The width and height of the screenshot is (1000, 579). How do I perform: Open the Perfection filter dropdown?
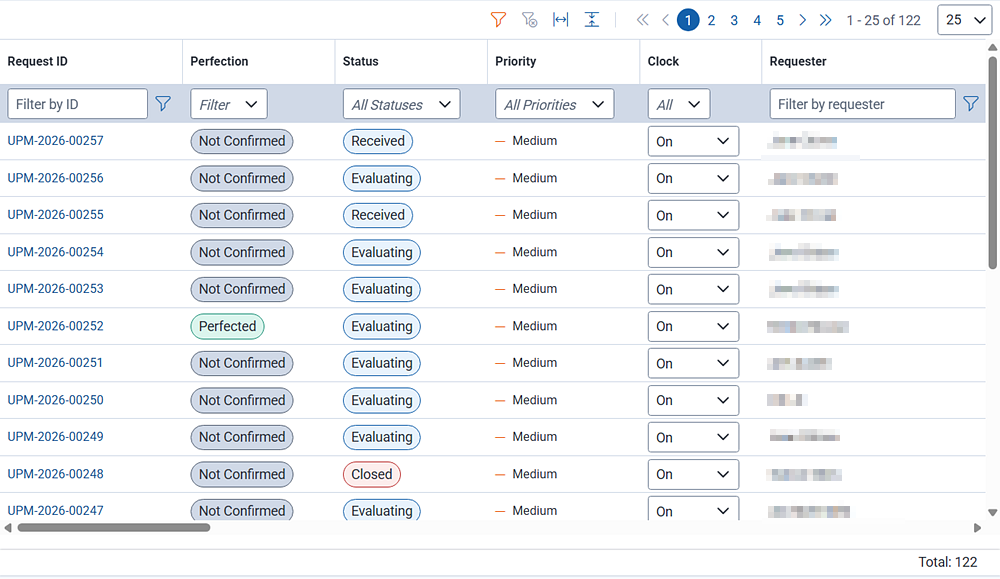tap(229, 104)
